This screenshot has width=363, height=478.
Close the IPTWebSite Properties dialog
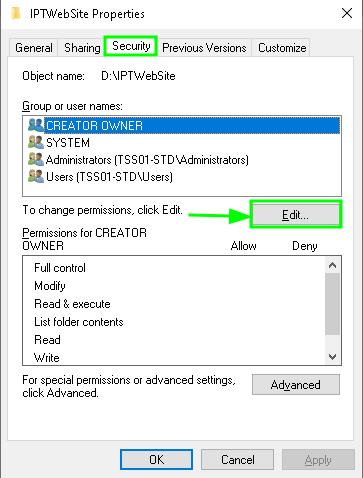[x=347, y=13]
